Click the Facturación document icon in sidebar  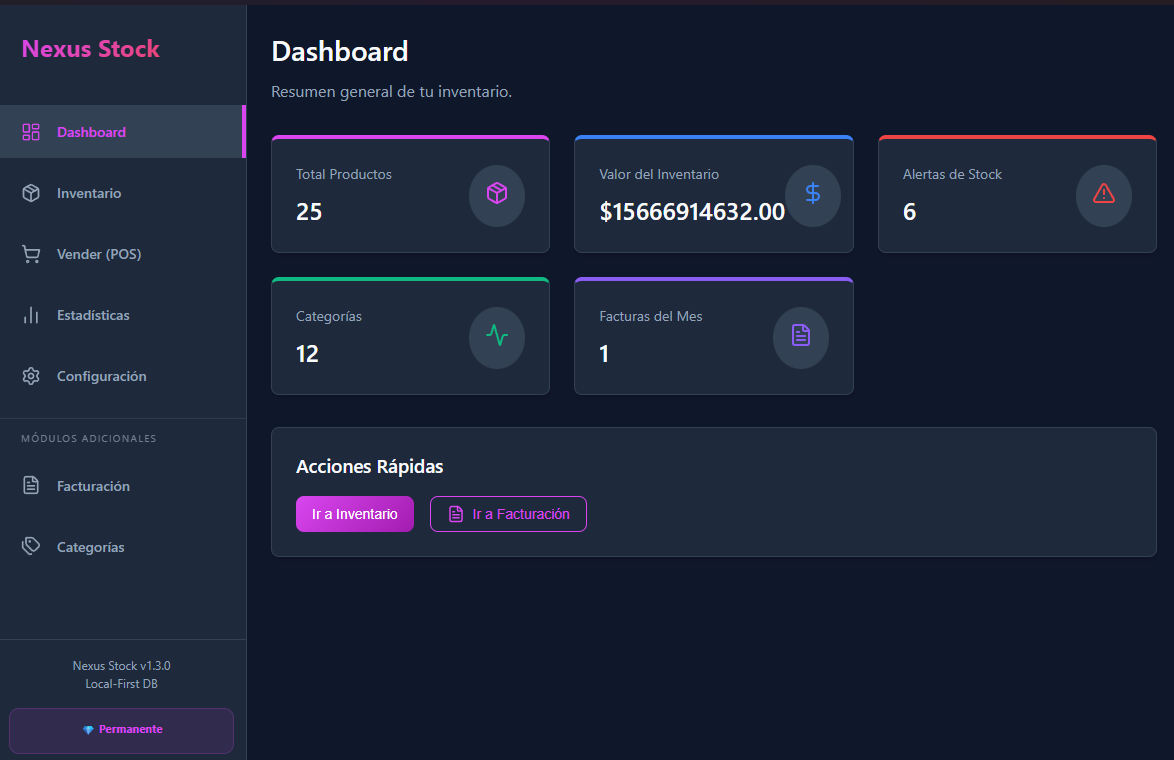[31, 485]
